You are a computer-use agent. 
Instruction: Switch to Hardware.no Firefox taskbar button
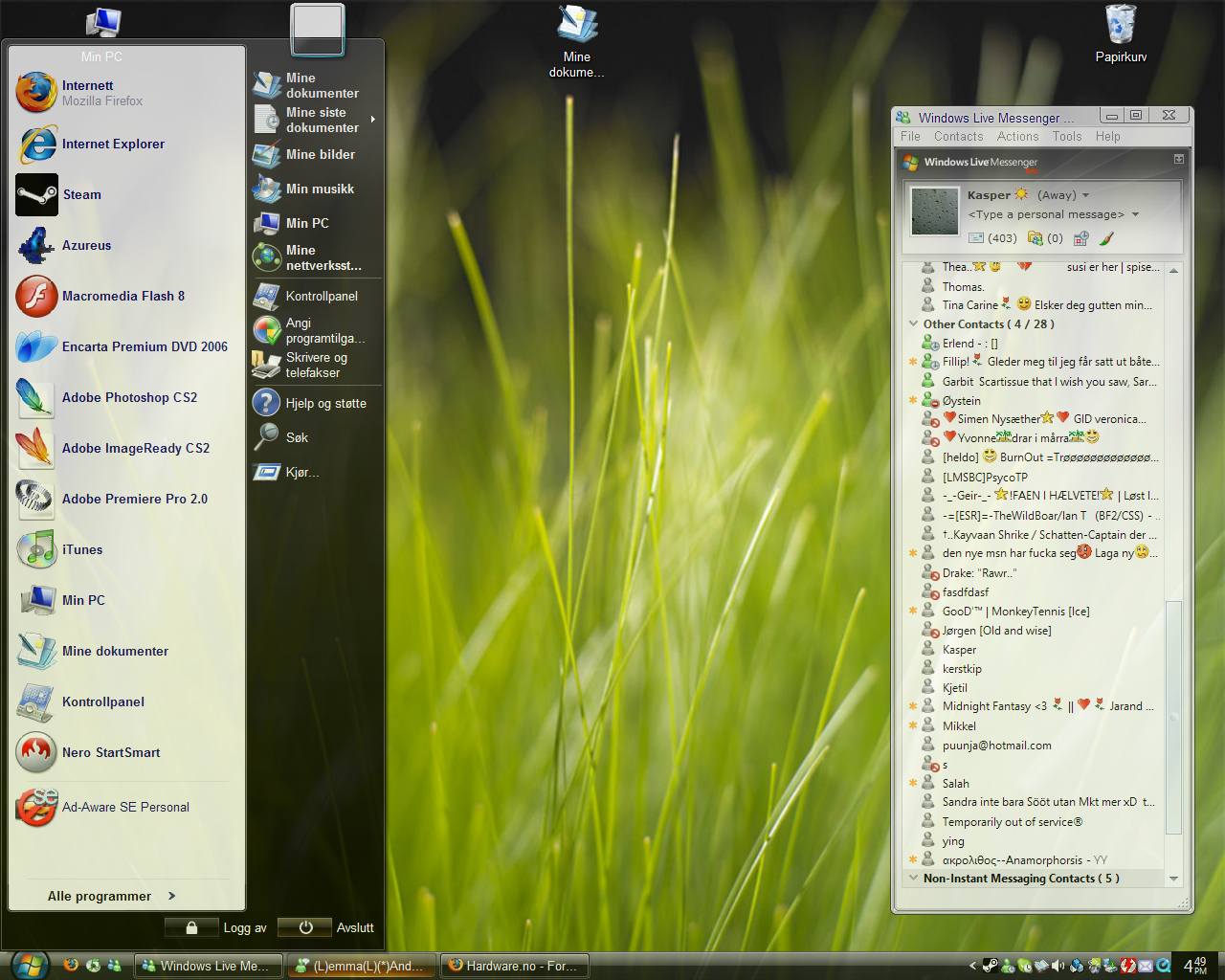coord(514,966)
